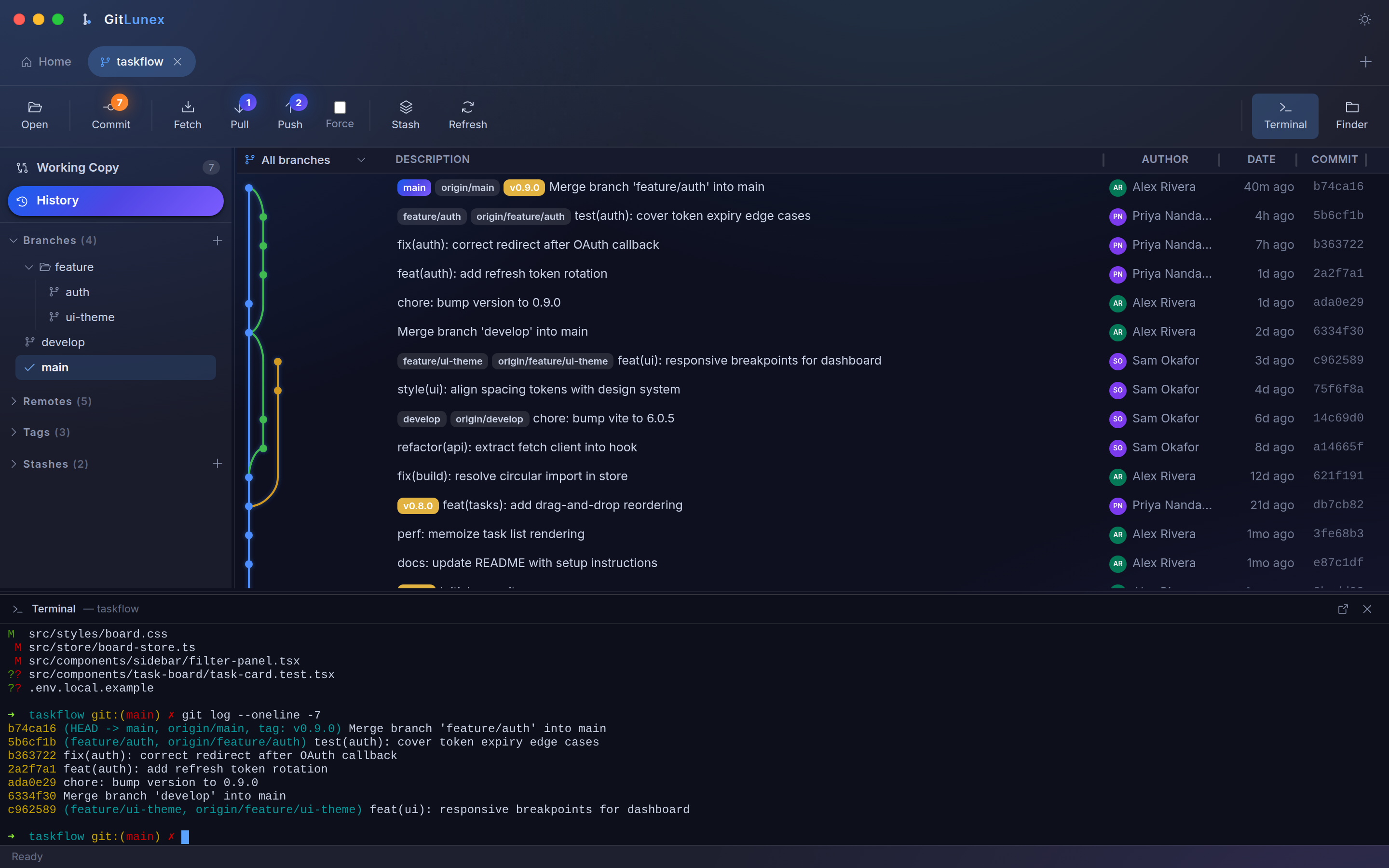Click the v0.8.0 tag badge
Viewport: 1389px width, 868px height.
pos(417,505)
